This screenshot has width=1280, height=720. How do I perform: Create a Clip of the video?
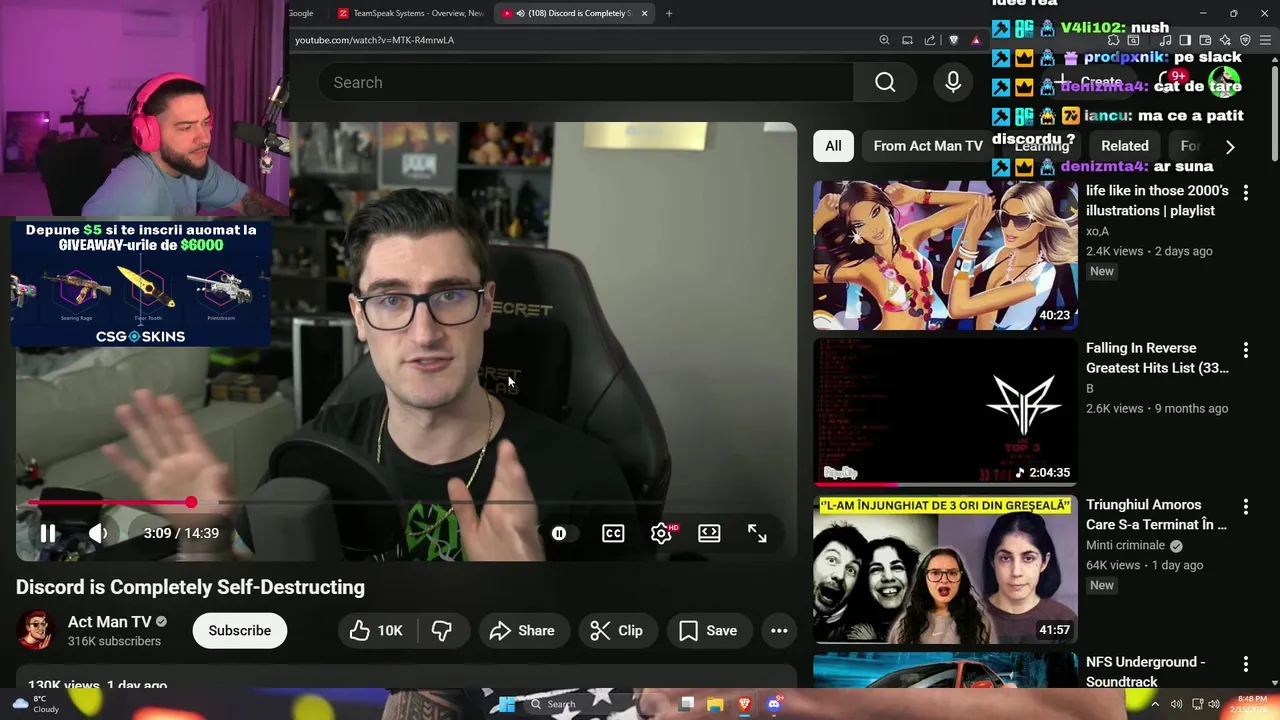[x=616, y=630]
